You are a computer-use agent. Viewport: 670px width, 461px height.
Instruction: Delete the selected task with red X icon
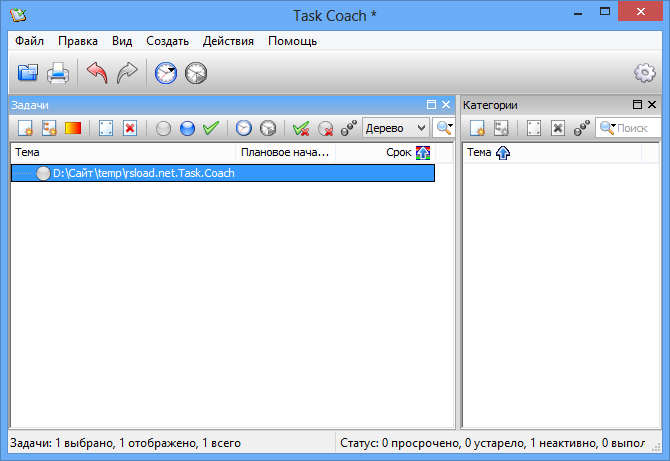click(x=130, y=128)
